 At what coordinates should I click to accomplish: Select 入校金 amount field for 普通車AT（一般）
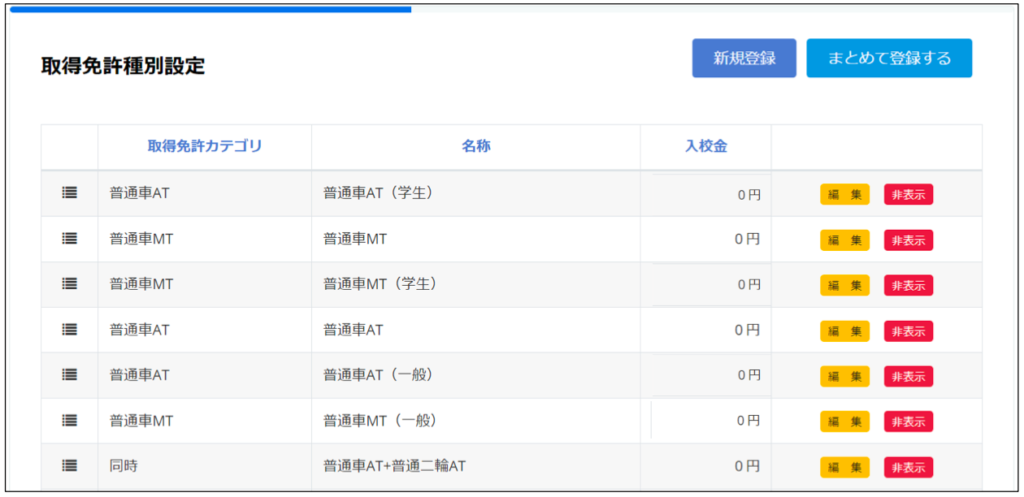click(x=706, y=375)
